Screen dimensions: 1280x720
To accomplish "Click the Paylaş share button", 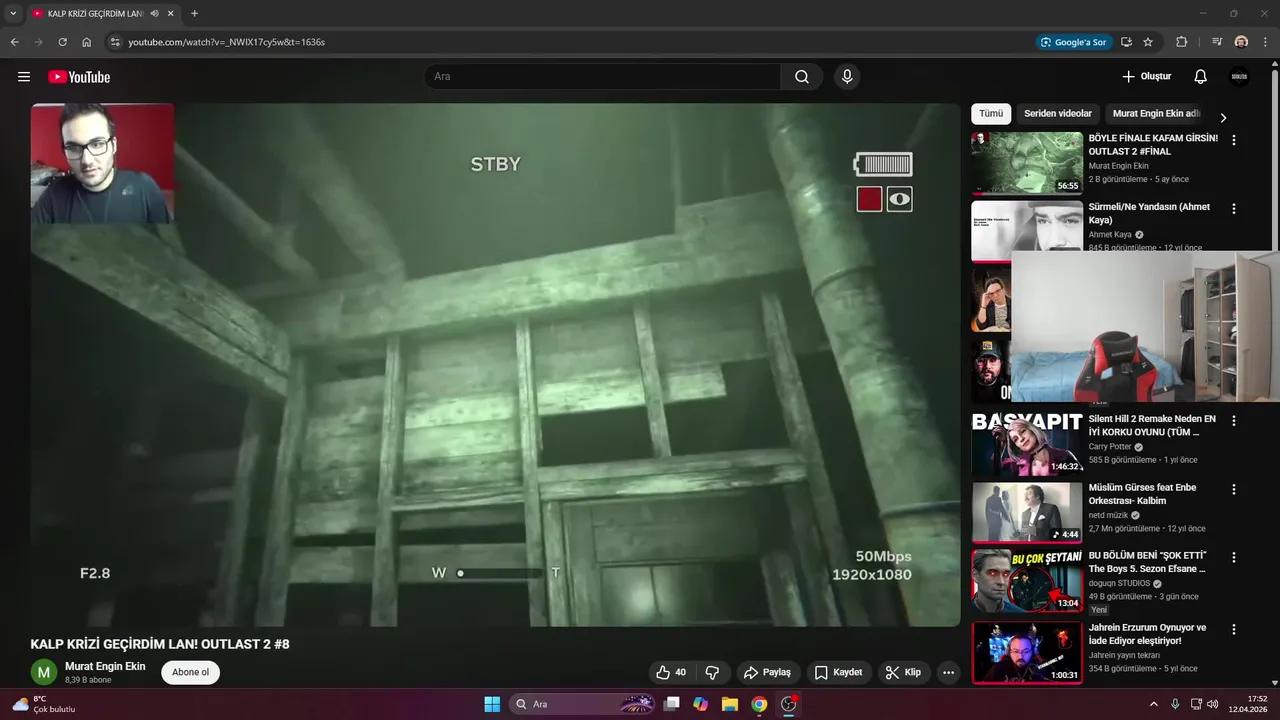I will [x=767, y=673].
